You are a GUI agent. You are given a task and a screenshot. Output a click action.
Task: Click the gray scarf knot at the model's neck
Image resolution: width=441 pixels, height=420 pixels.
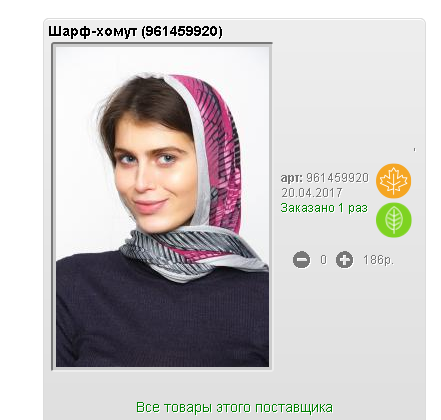(193, 253)
